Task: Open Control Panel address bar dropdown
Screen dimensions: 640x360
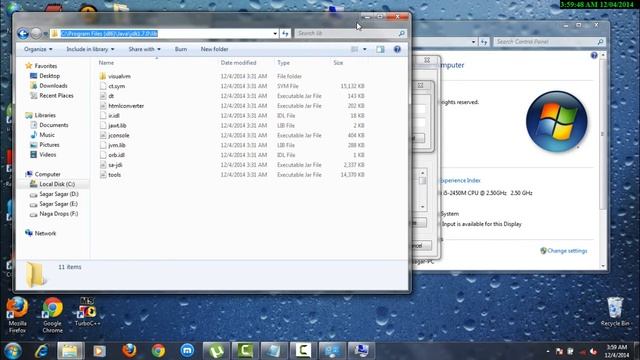Action: [473, 42]
